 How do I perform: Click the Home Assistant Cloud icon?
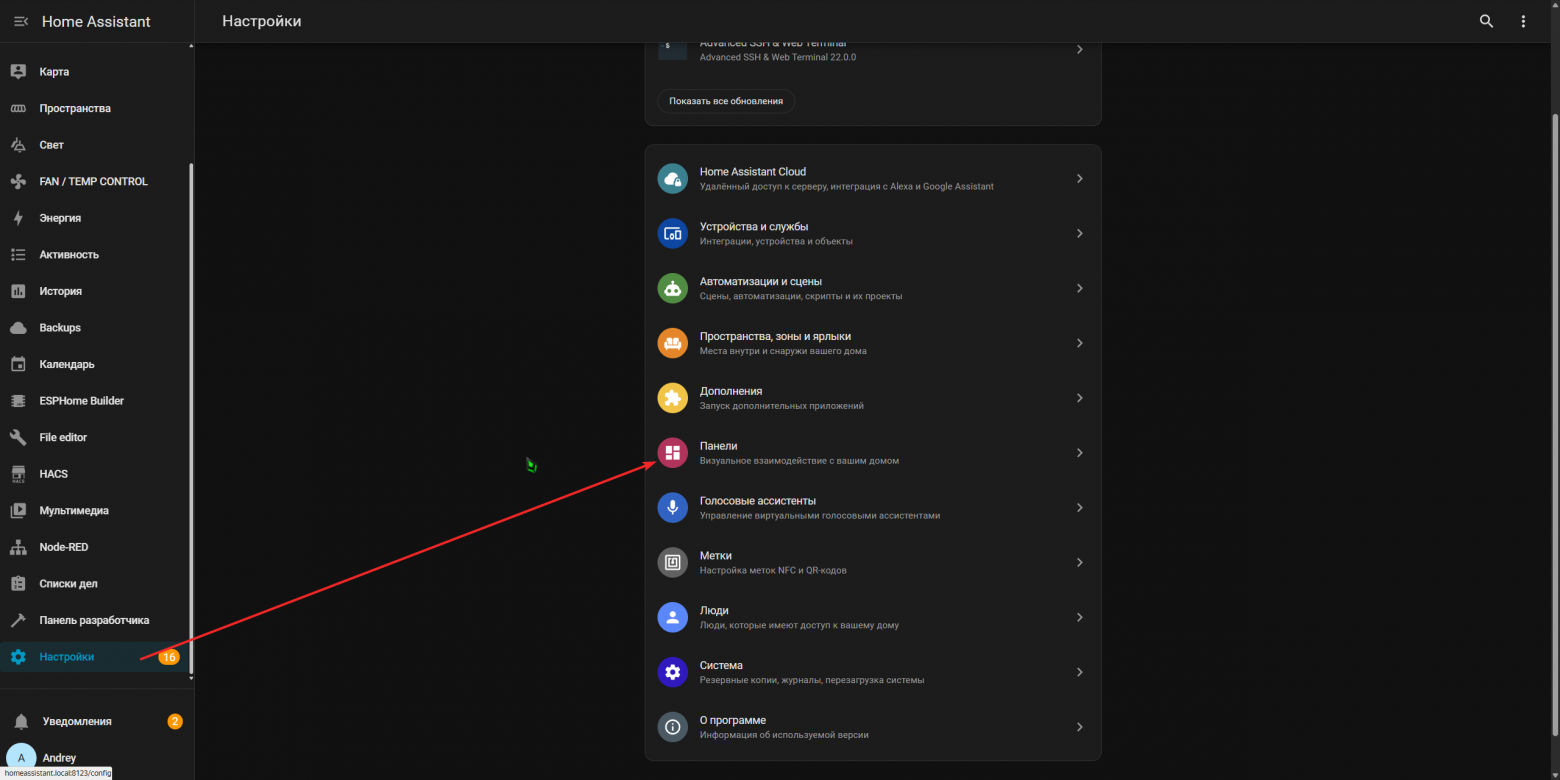coord(672,178)
